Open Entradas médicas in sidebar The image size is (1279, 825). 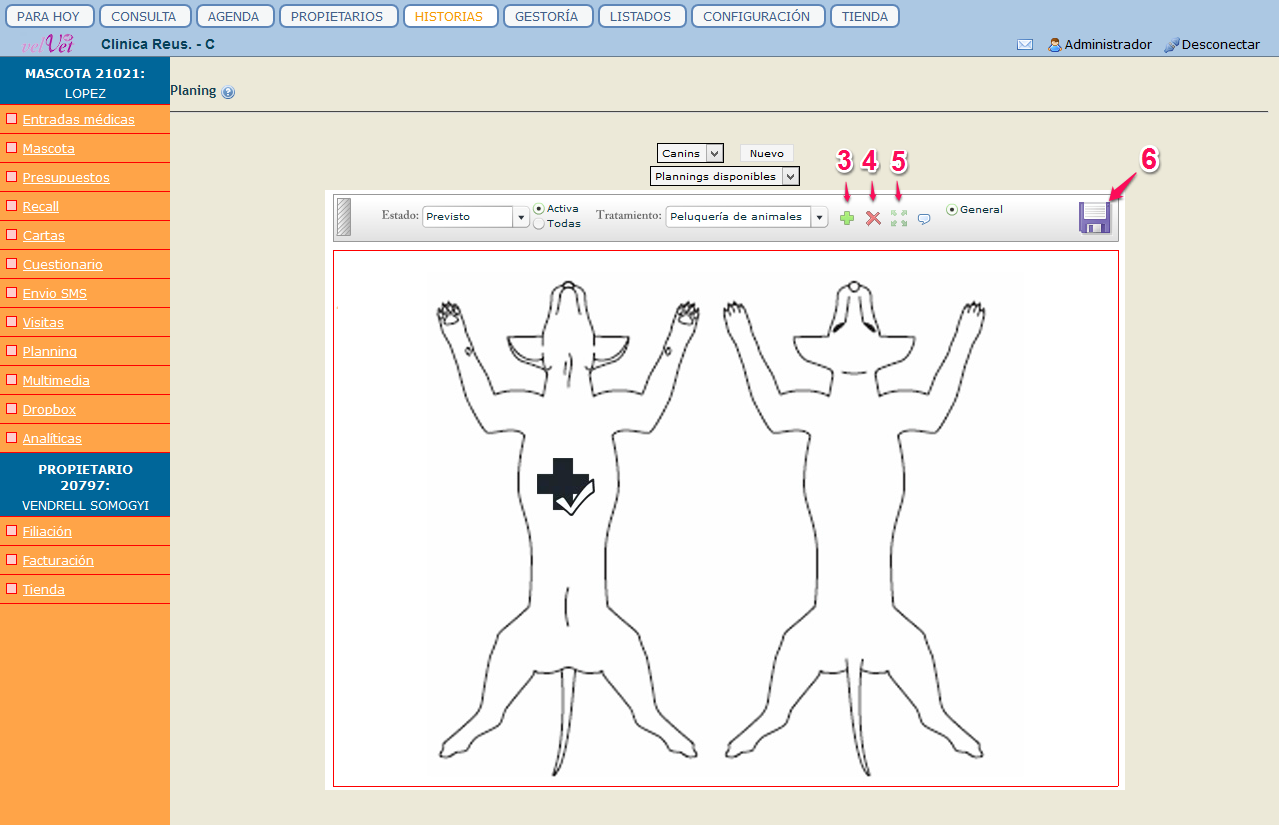point(78,120)
